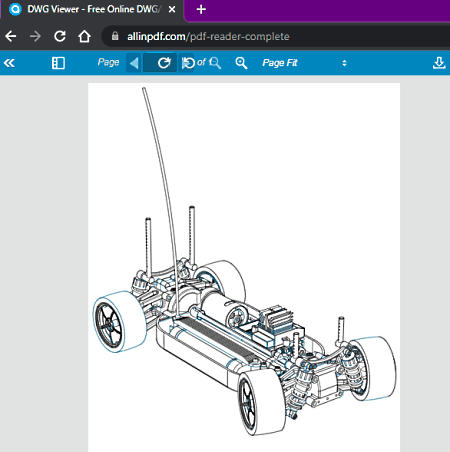Screen dimensions: 450x452
Task: Click the zoom in magnifier
Action: (241, 63)
